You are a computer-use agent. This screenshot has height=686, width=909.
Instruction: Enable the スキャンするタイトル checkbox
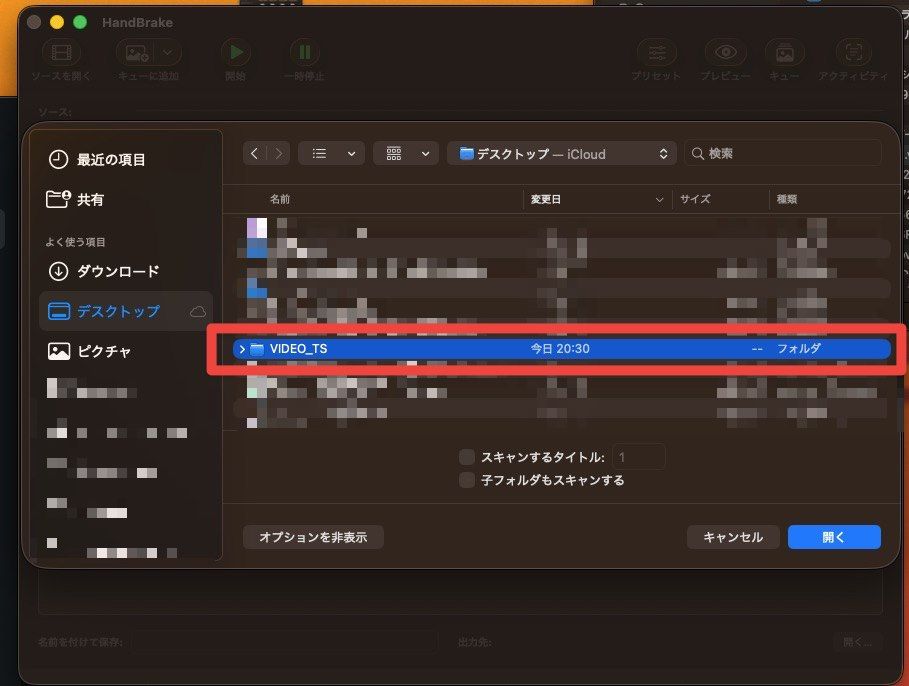pos(467,457)
